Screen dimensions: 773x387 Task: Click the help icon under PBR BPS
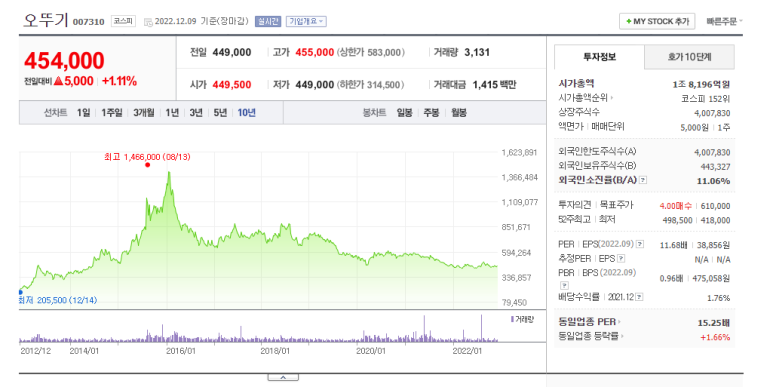(x=564, y=285)
